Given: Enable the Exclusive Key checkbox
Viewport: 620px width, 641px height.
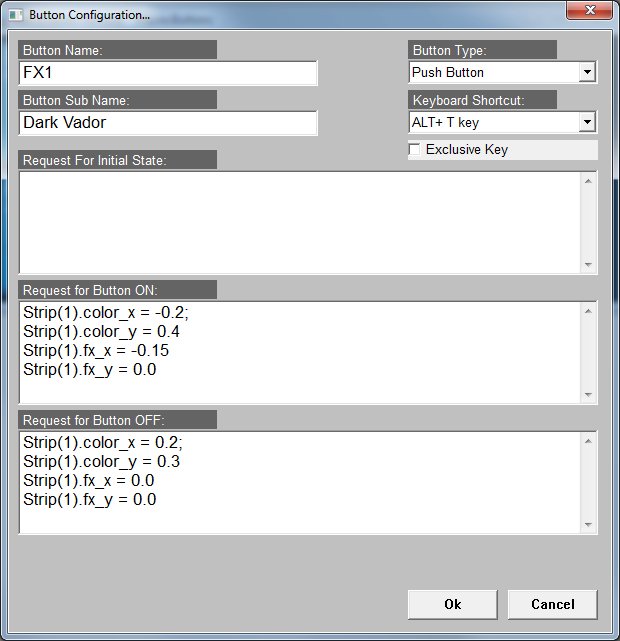Looking at the screenshot, I should point(415,150).
